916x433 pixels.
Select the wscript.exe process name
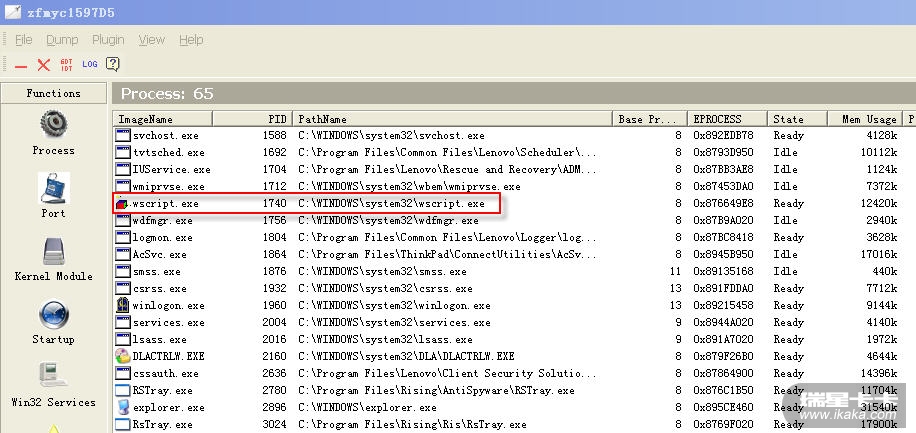[165, 204]
